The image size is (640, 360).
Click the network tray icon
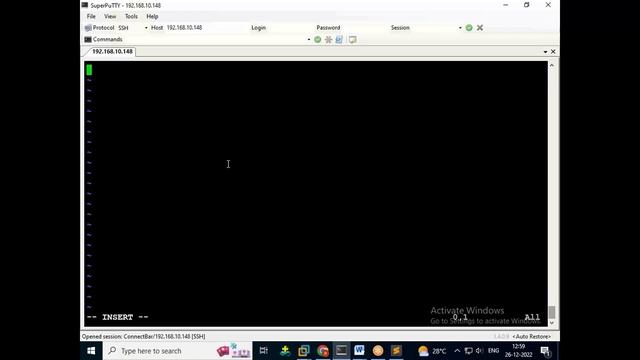469,351
